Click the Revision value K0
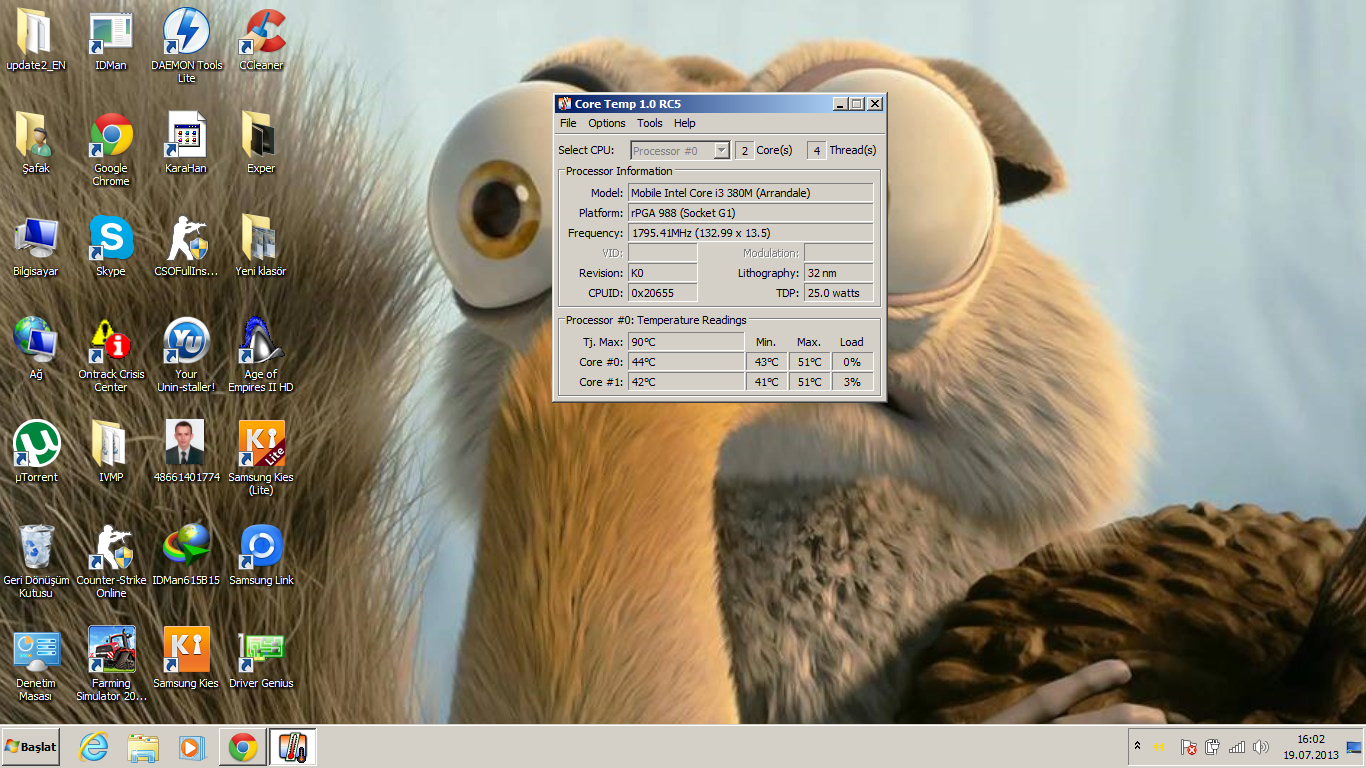Image resolution: width=1366 pixels, height=768 pixels. pos(662,273)
